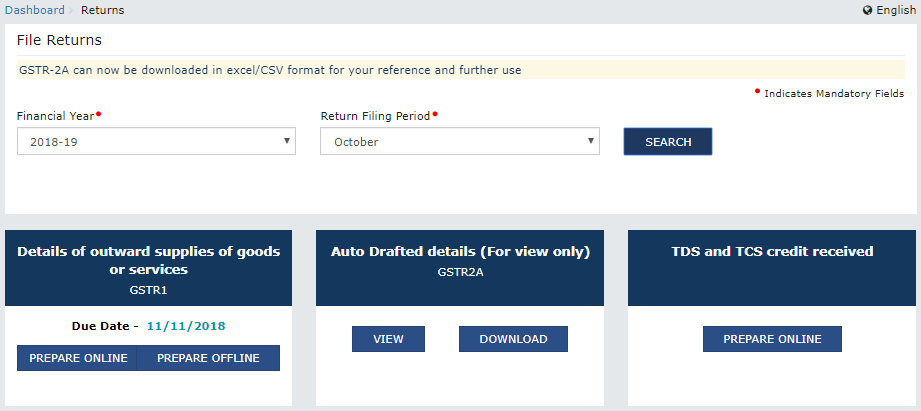Click VIEW for GSTR2A auto drafted details
Image resolution: width=921 pixels, height=411 pixels.
click(388, 339)
